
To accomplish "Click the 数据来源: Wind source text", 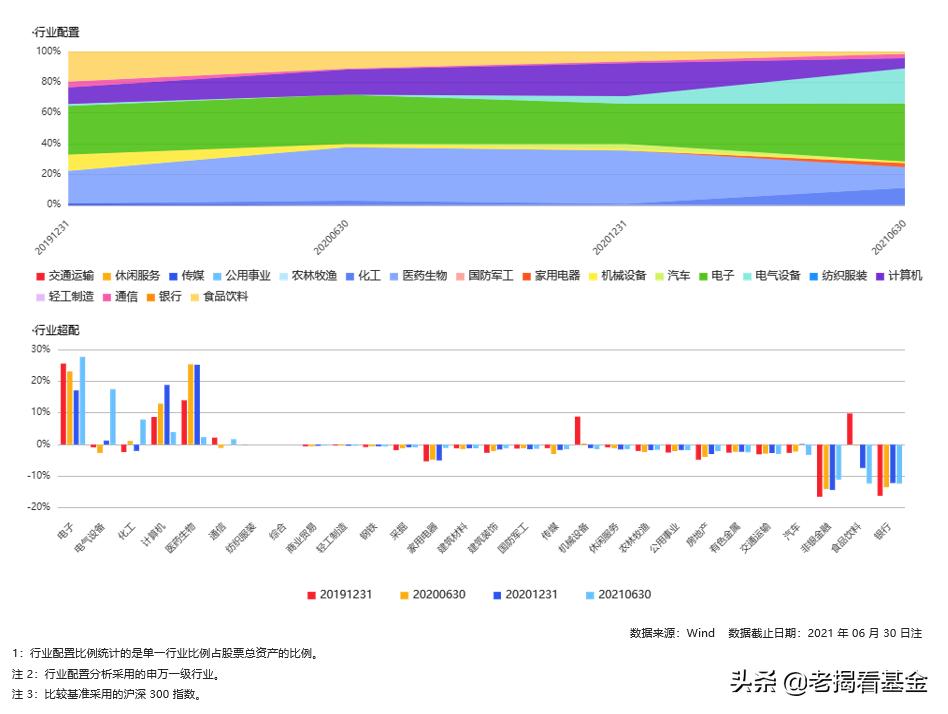I will click(x=672, y=632).
